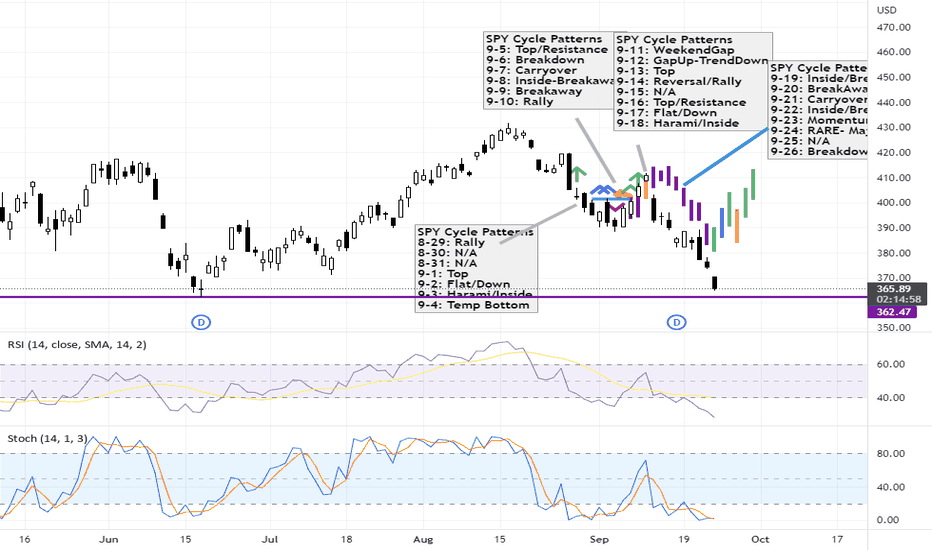The height and width of the screenshot is (550, 932).
Task: Select the 9-11 SPY Cycle Patterns note
Action: pos(693,81)
